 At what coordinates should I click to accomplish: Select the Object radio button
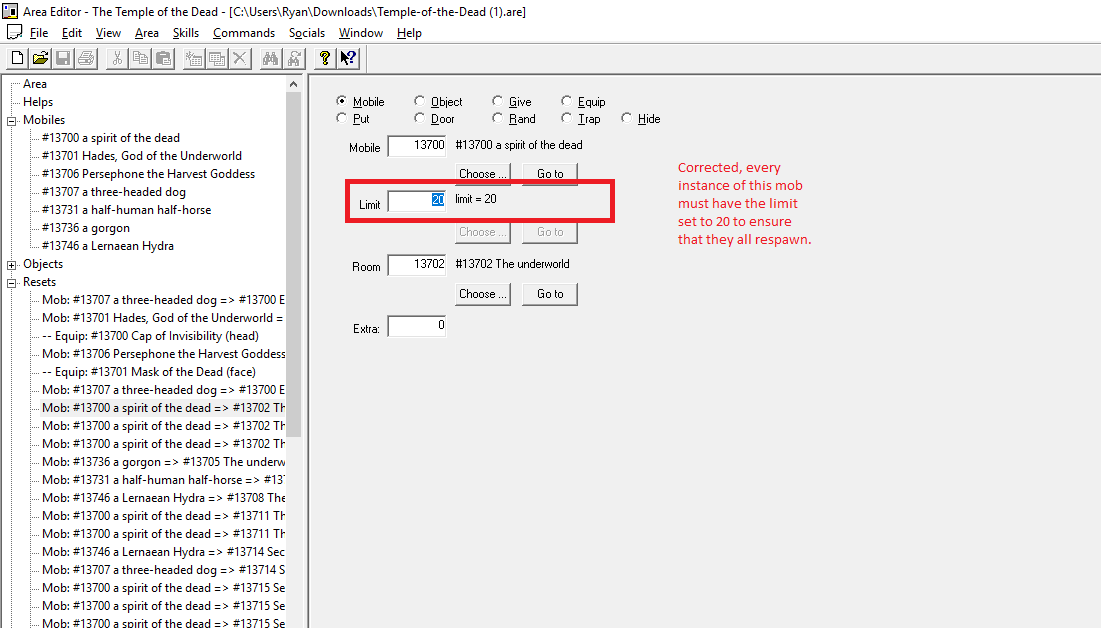tap(420, 101)
